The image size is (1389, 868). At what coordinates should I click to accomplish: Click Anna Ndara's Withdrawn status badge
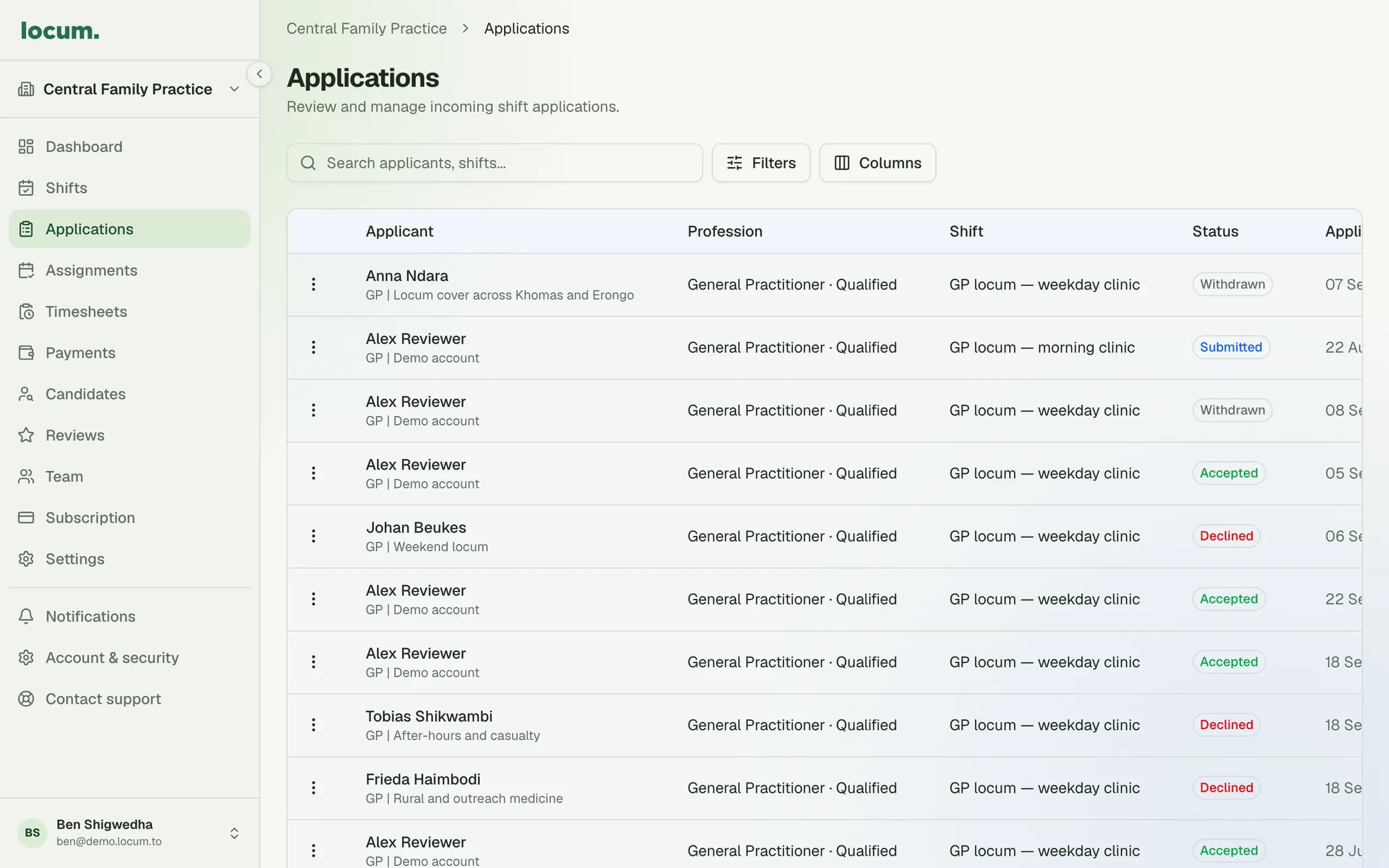point(1232,284)
